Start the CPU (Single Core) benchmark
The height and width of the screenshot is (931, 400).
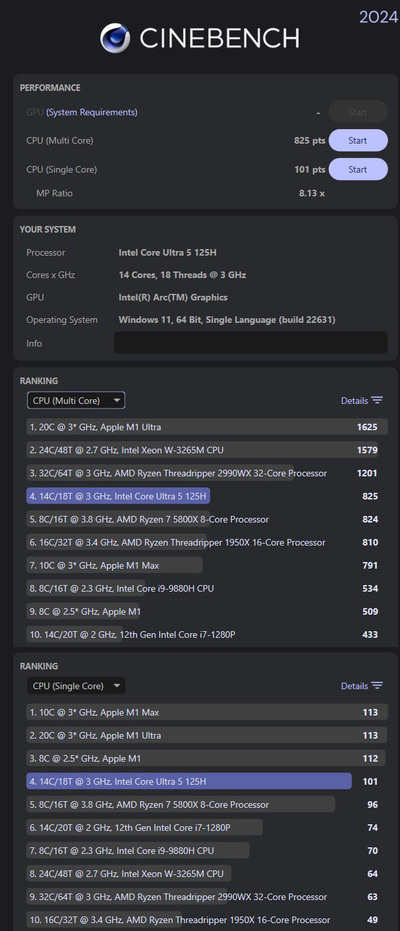point(358,169)
